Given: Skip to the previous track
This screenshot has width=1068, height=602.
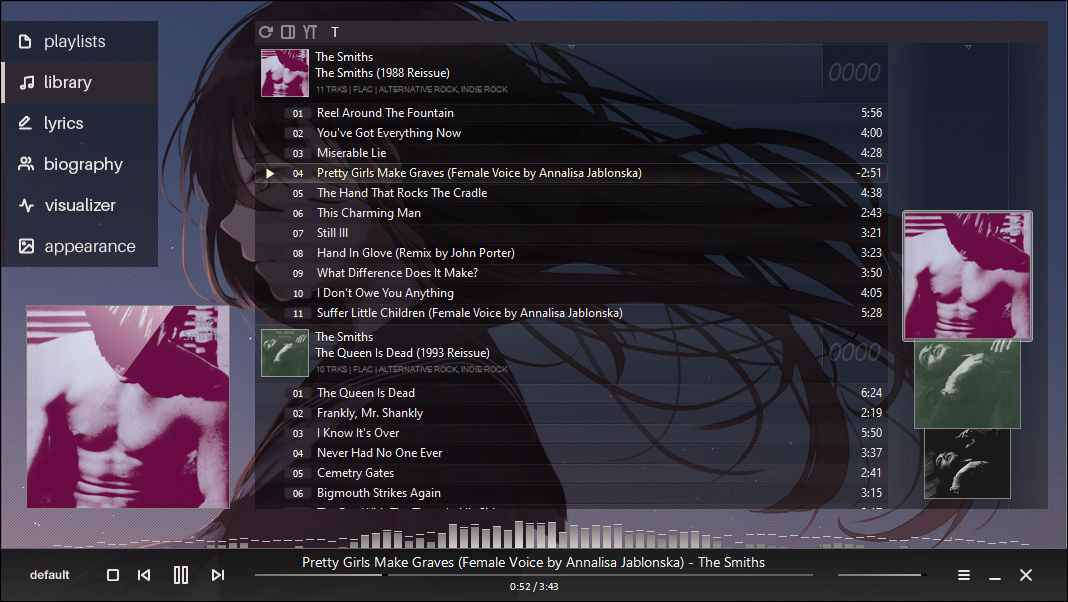Looking at the screenshot, I should 144,575.
